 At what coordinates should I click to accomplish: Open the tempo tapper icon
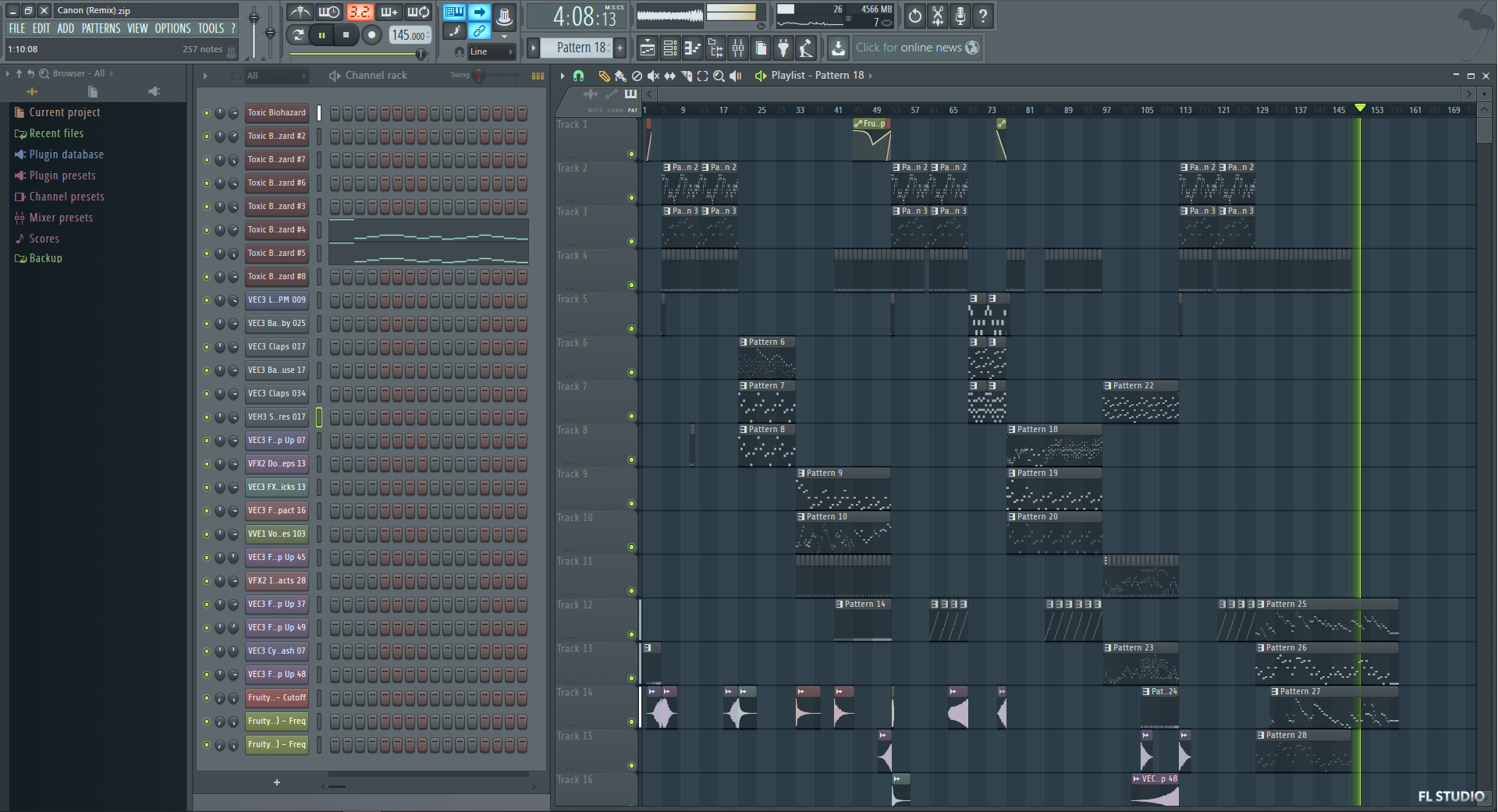tap(806, 48)
